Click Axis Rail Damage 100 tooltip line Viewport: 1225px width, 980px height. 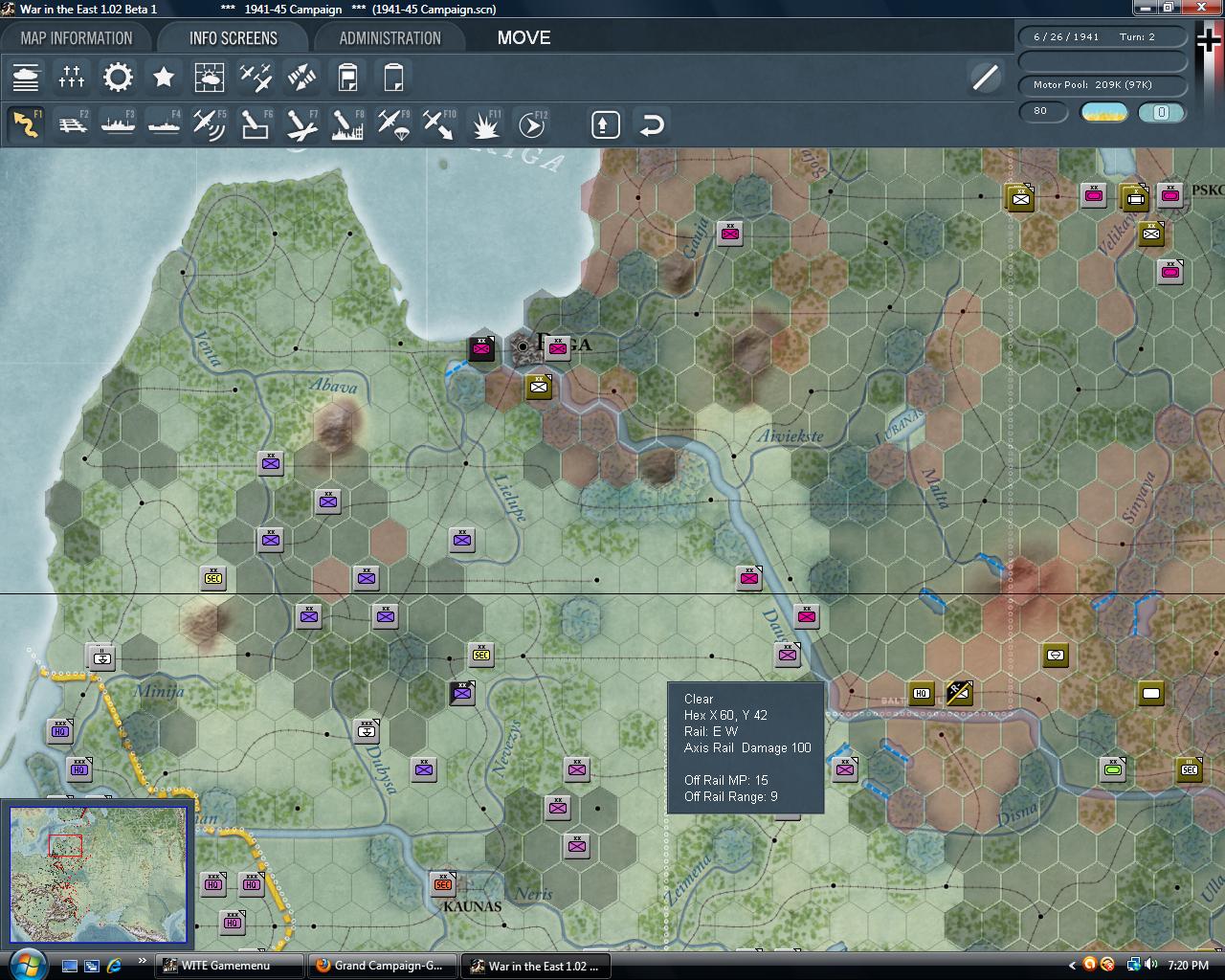point(747,747)
